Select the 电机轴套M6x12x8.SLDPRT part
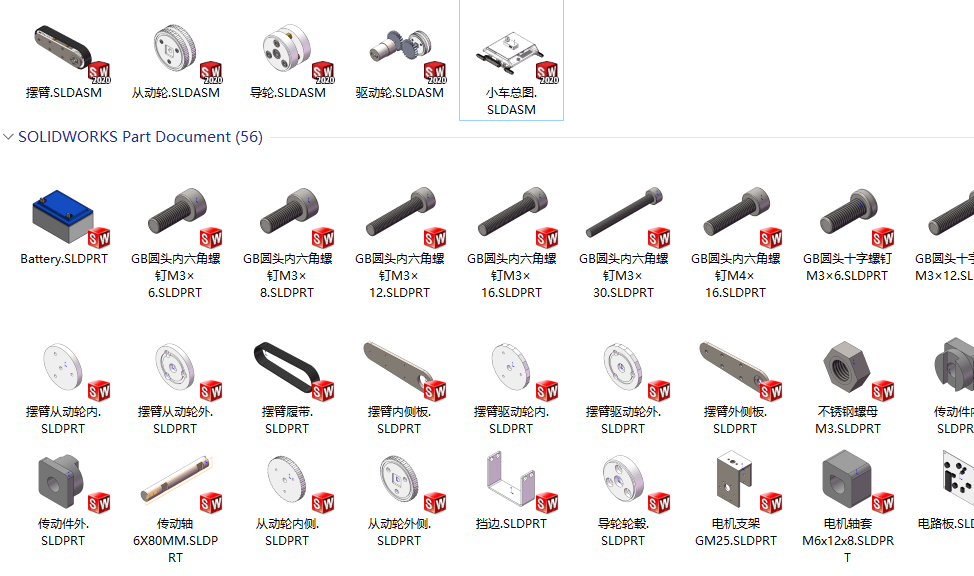The height and width of the screenshot is (576, 974). 847,482
